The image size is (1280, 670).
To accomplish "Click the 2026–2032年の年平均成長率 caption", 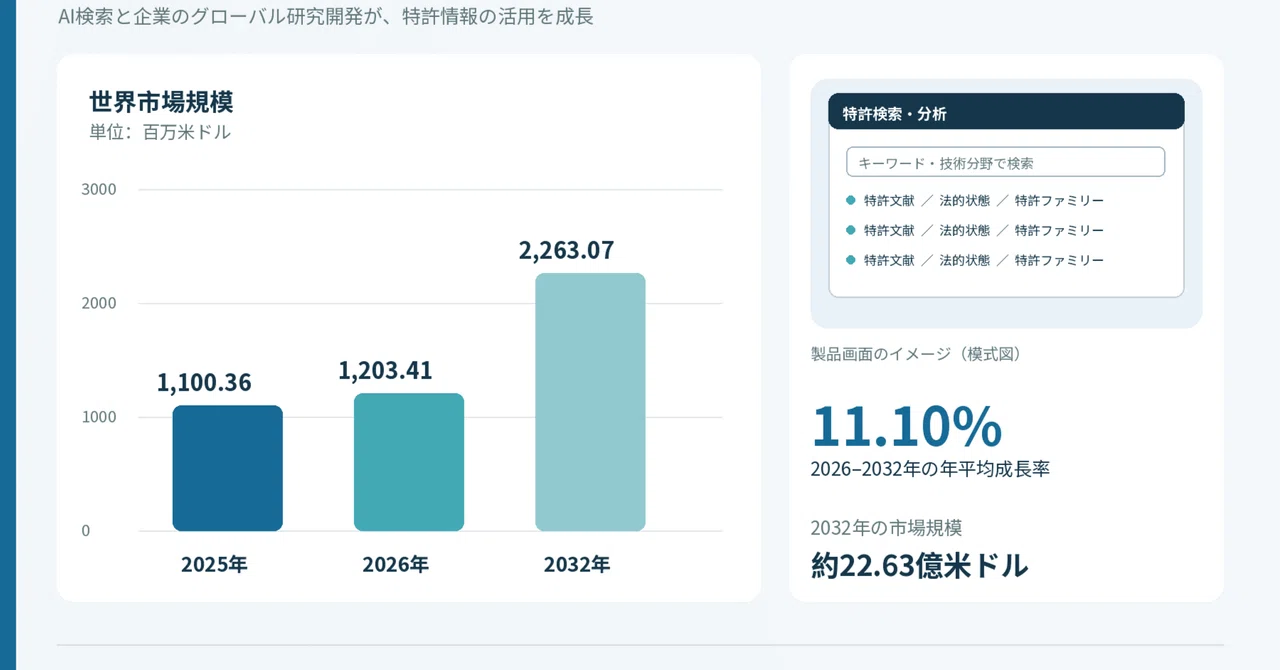I will 930,469.
